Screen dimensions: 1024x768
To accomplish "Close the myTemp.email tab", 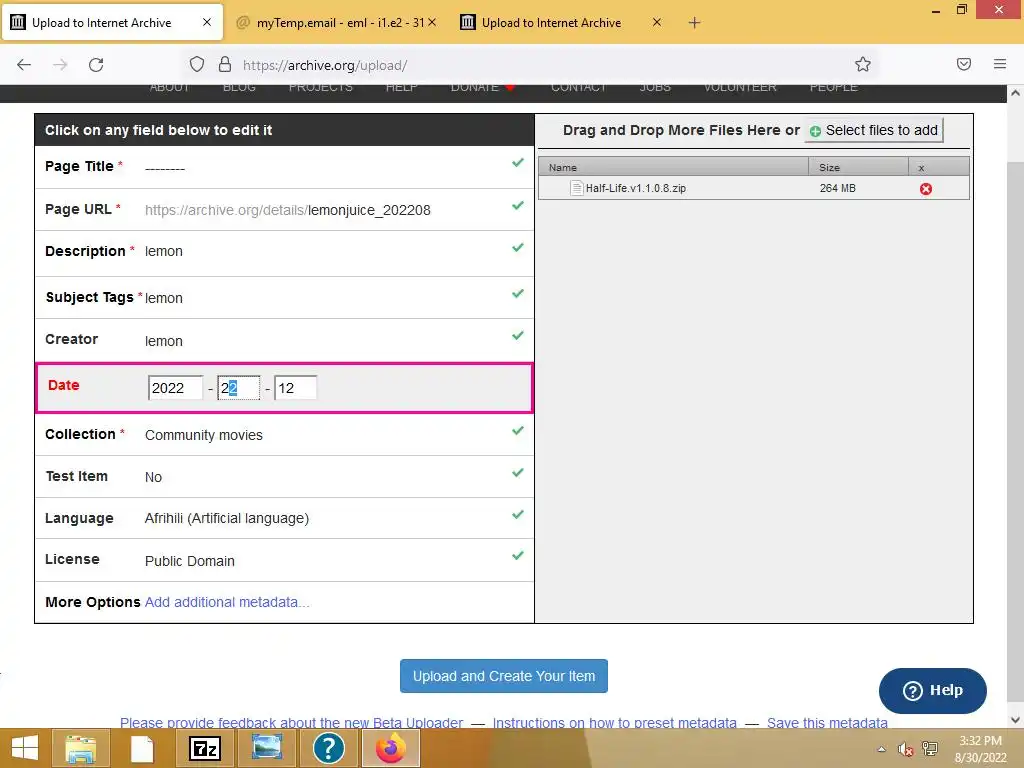I will pyautogui.click(x=432, y=22).
